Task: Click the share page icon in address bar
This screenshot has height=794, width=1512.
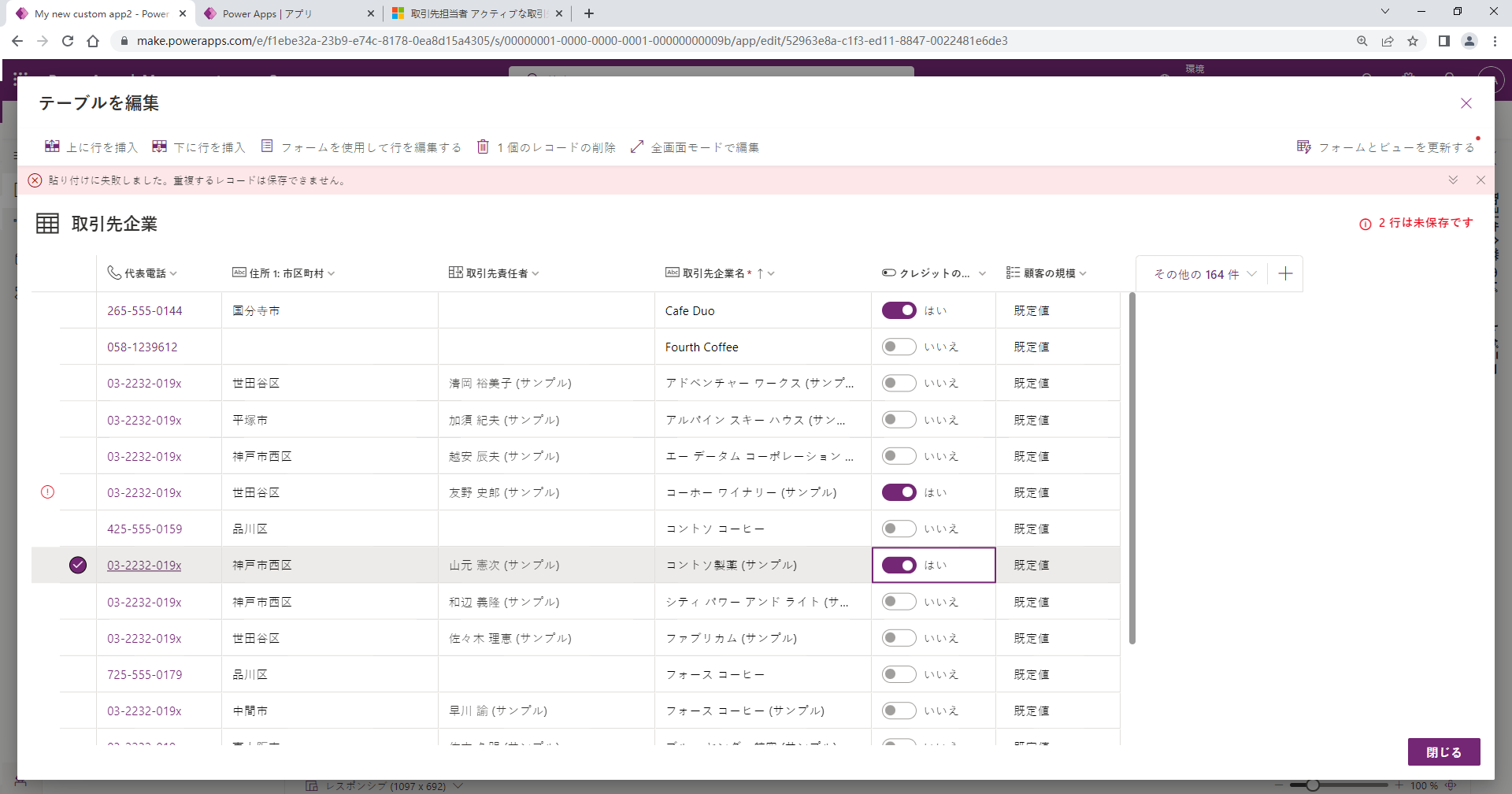Action: (x=1388, y=41)
